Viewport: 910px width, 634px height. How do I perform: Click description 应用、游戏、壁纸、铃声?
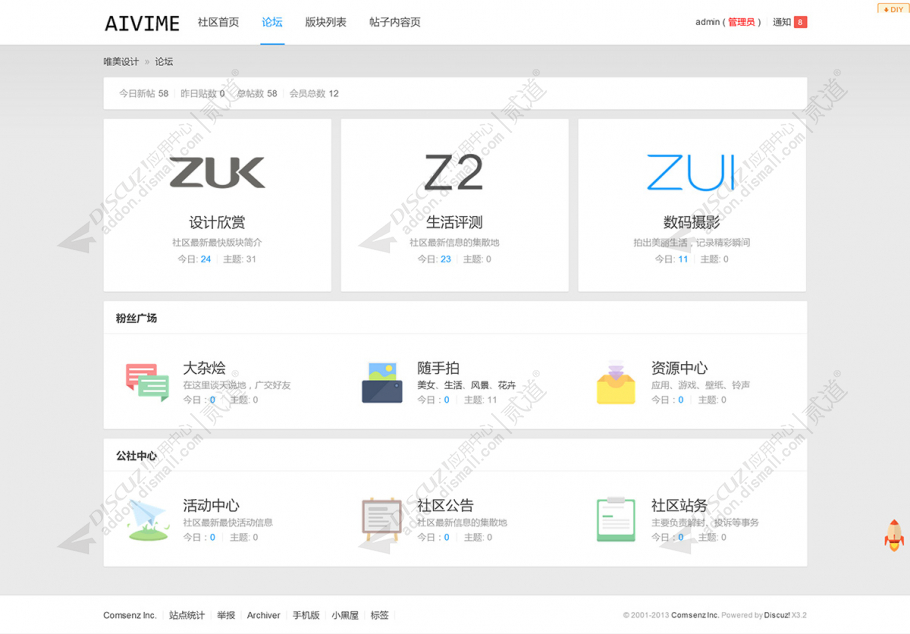click(700, 385)
